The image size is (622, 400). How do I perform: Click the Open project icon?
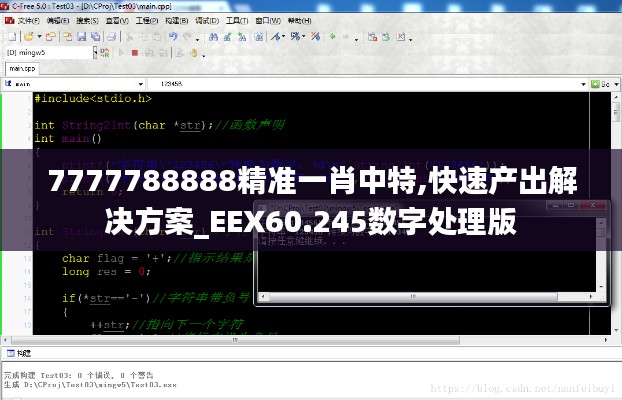[50, 37]
